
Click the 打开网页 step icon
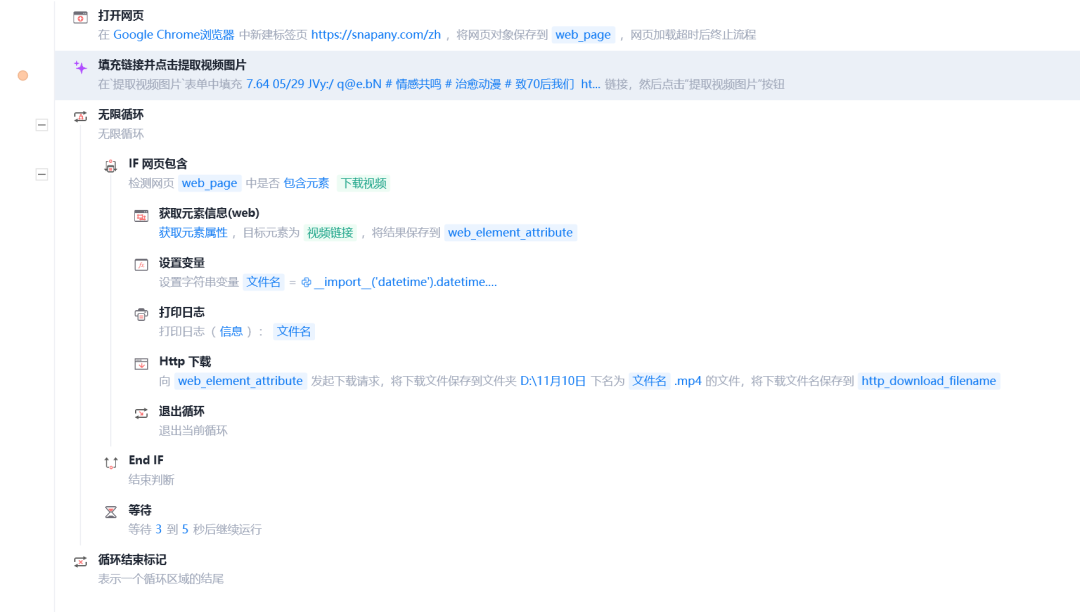pyautogui.click(x=81, y=17)
